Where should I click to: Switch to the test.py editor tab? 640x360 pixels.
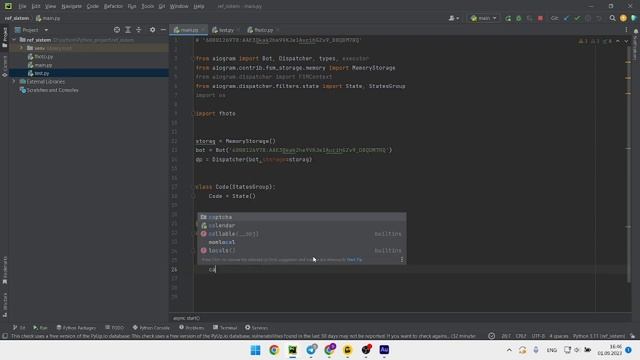[x=226, y=30]
